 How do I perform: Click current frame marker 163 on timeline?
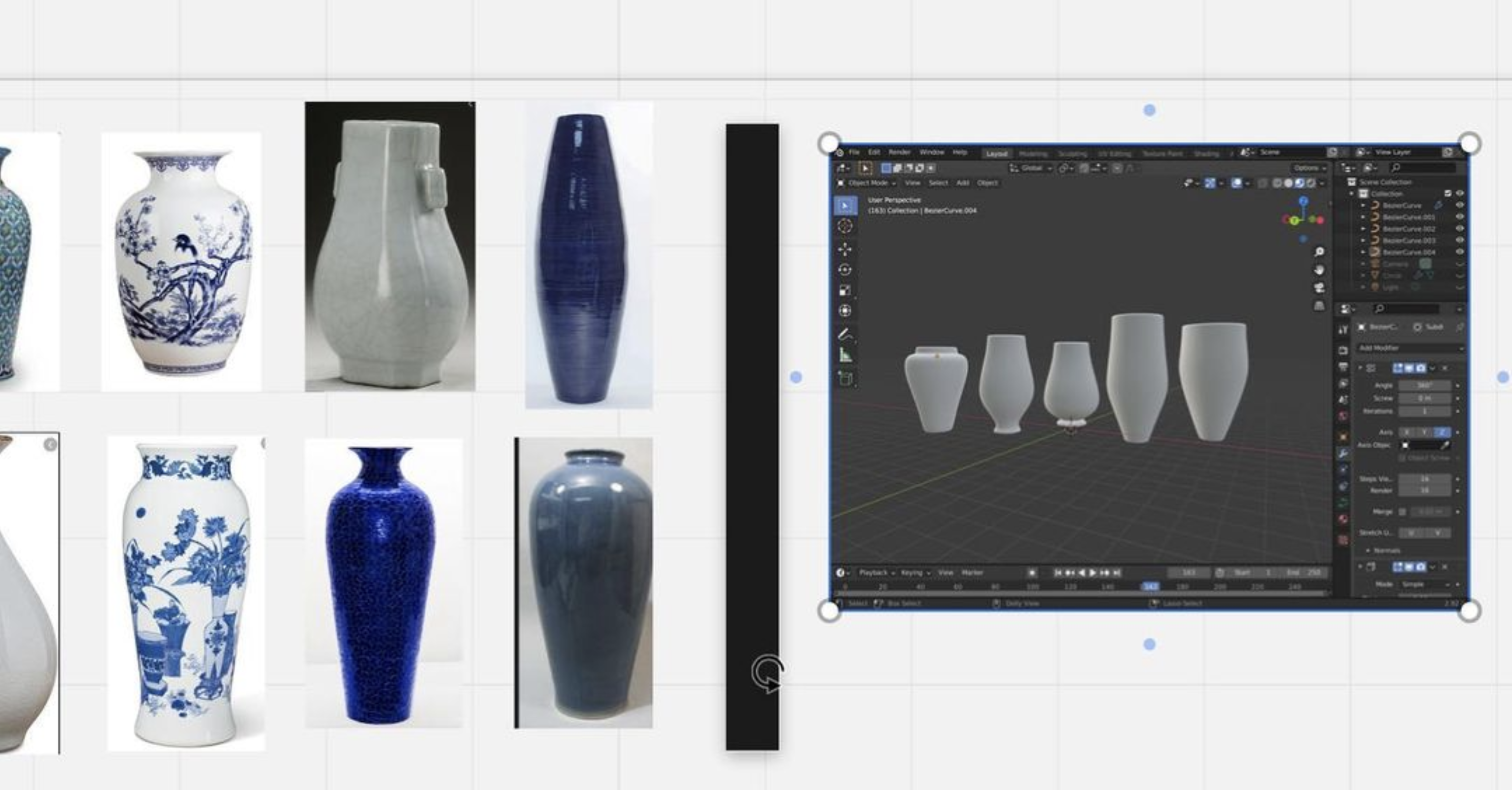point(1151,586)
